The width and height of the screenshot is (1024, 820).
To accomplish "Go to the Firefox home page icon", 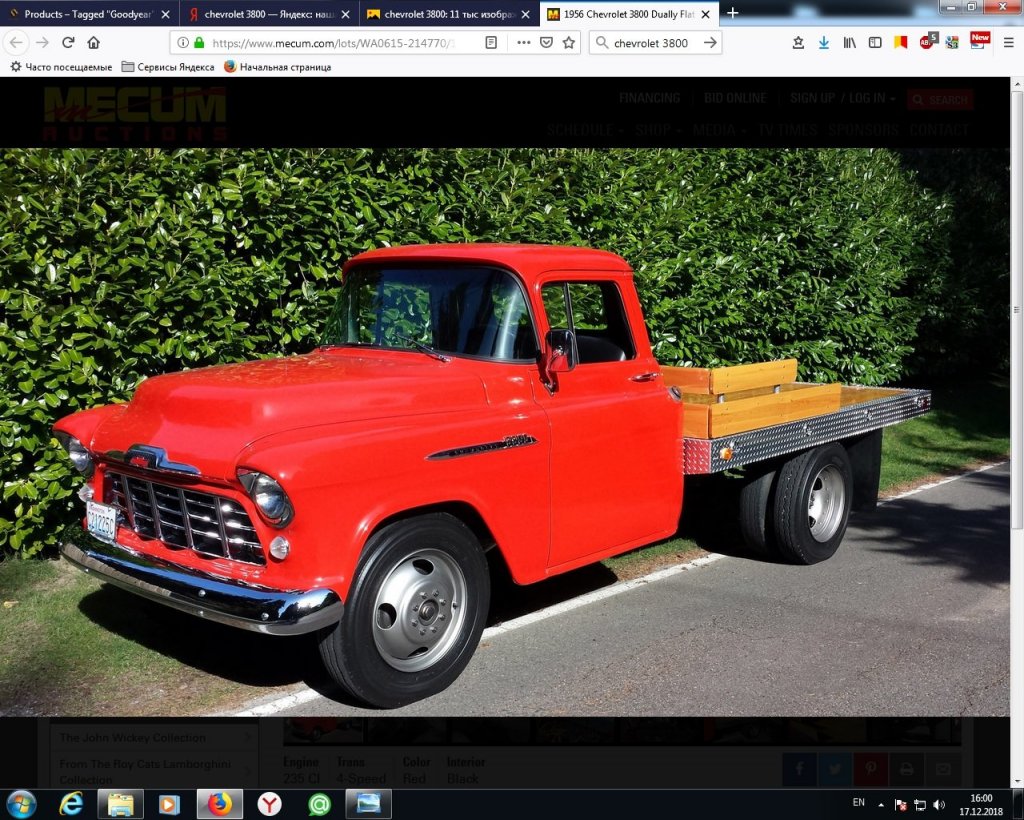I will pos(93,43).
